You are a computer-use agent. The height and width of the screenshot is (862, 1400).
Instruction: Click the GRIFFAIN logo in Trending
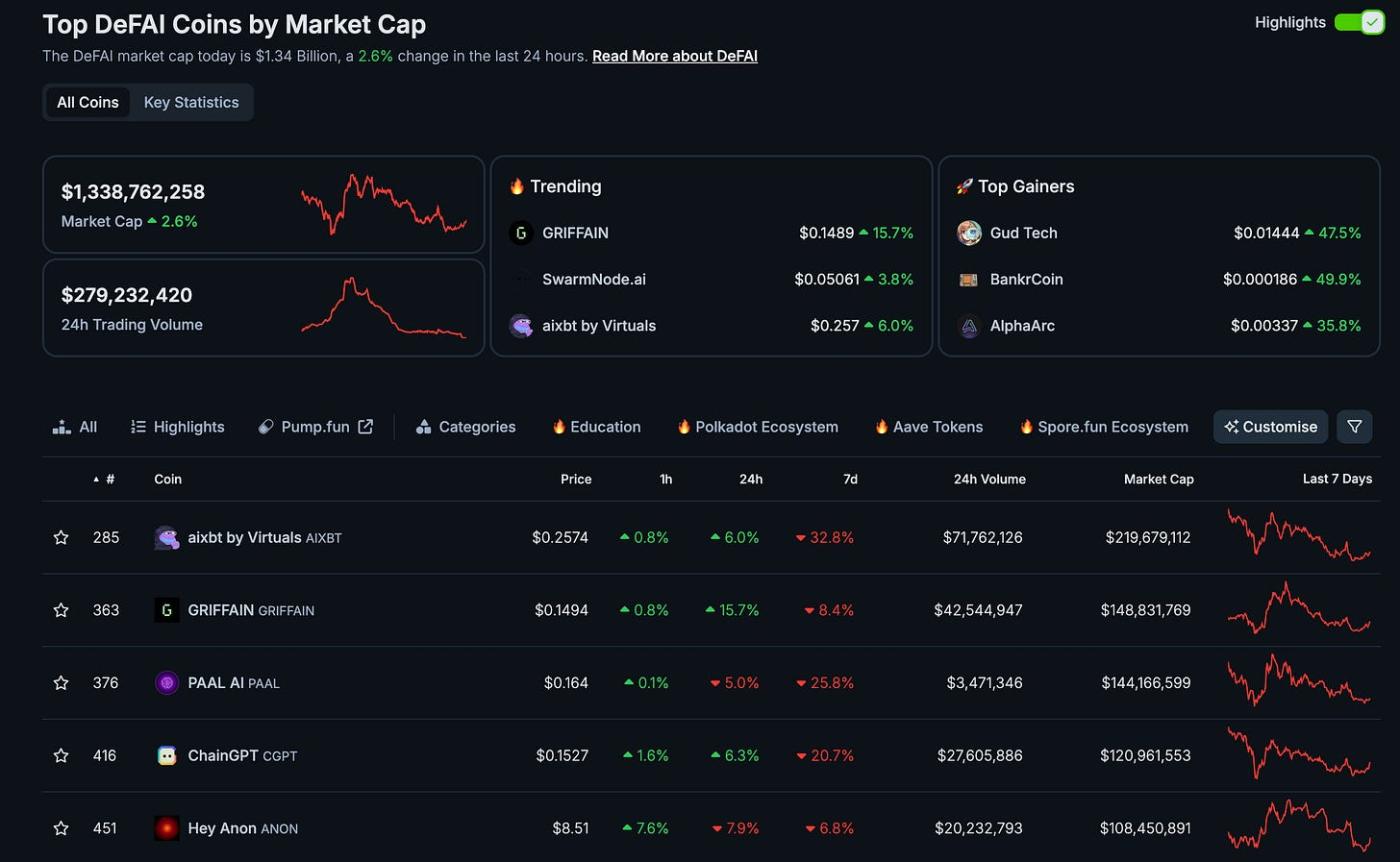pyautogui.click(x=521, y=233)
